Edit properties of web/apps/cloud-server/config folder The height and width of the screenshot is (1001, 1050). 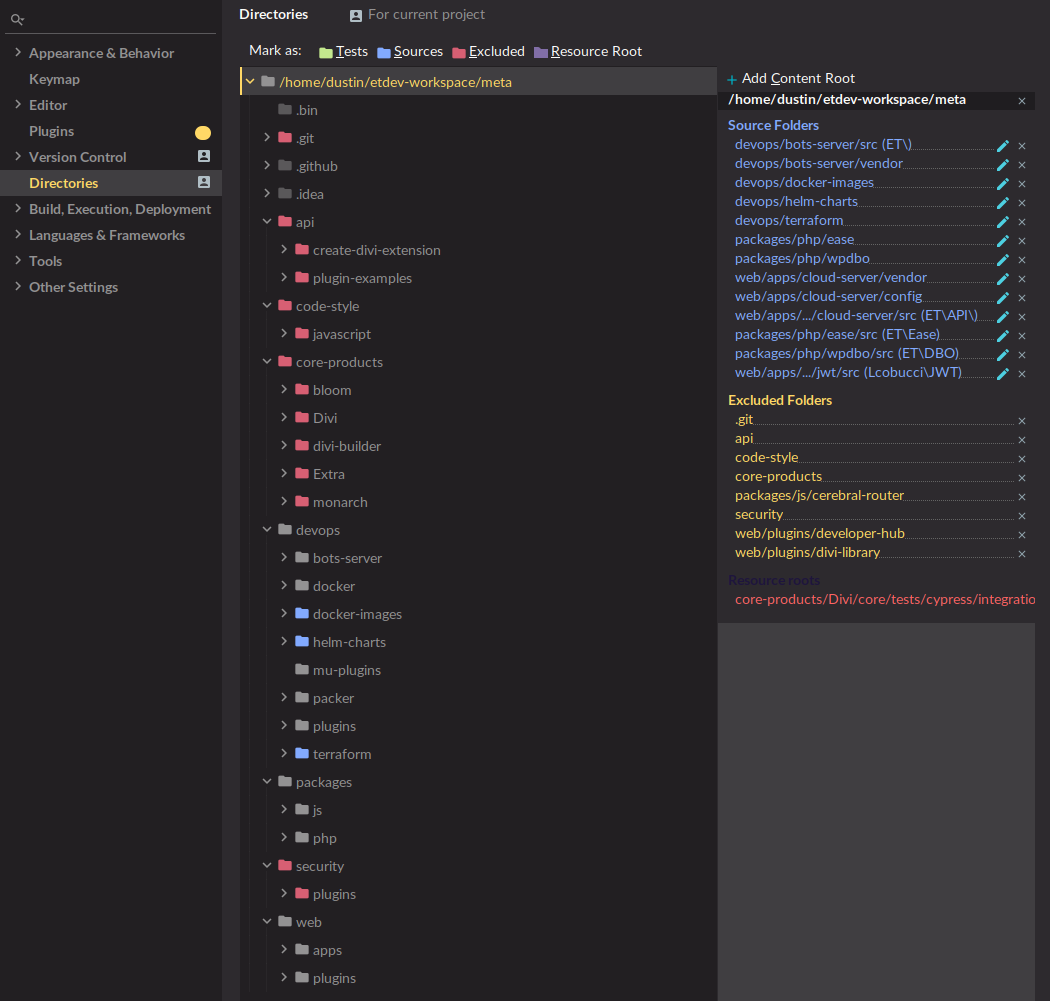(x=1002, y=297)
